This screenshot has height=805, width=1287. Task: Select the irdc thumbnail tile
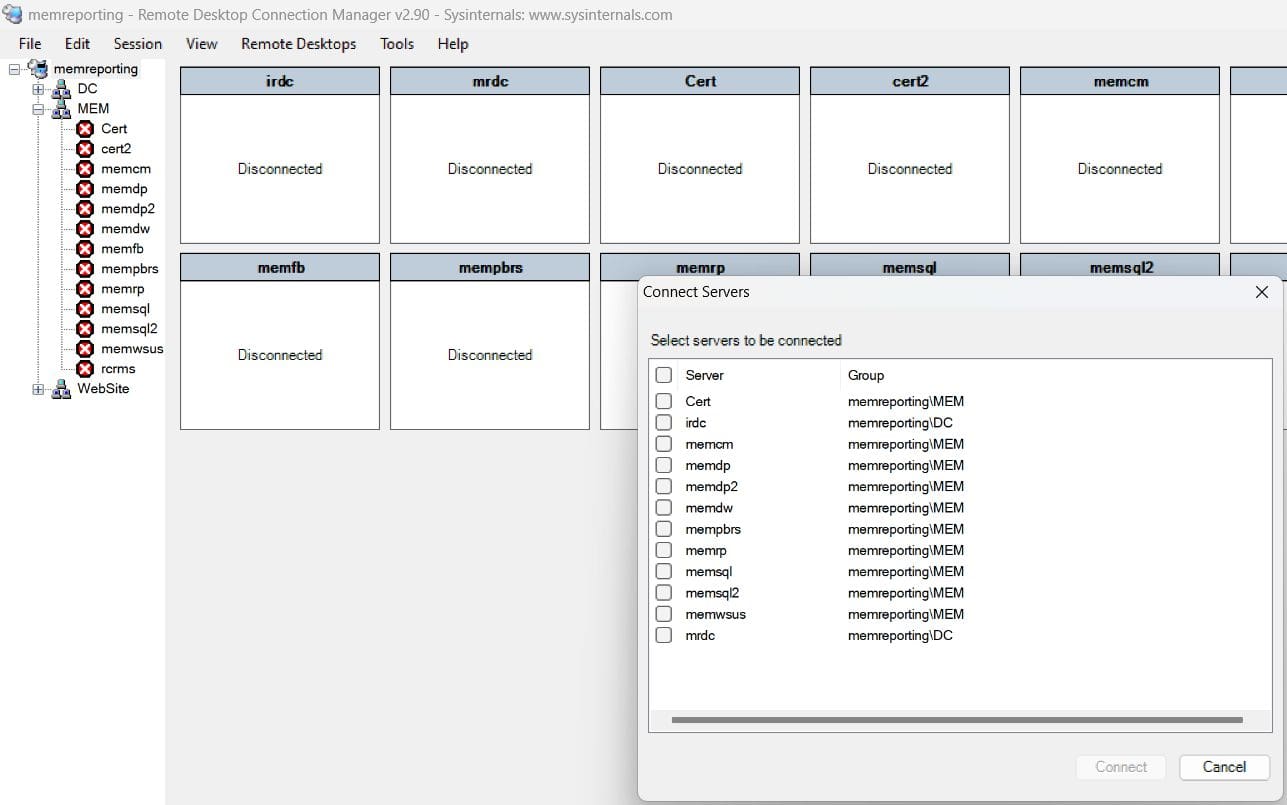coord(280,155)
